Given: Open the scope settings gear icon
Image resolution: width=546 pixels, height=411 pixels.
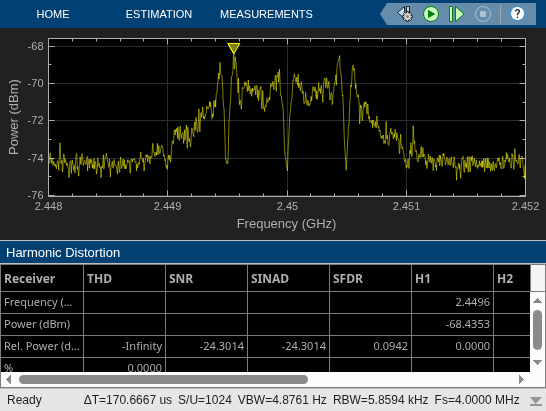Looking at the screenshot, I should click(405, 14).
